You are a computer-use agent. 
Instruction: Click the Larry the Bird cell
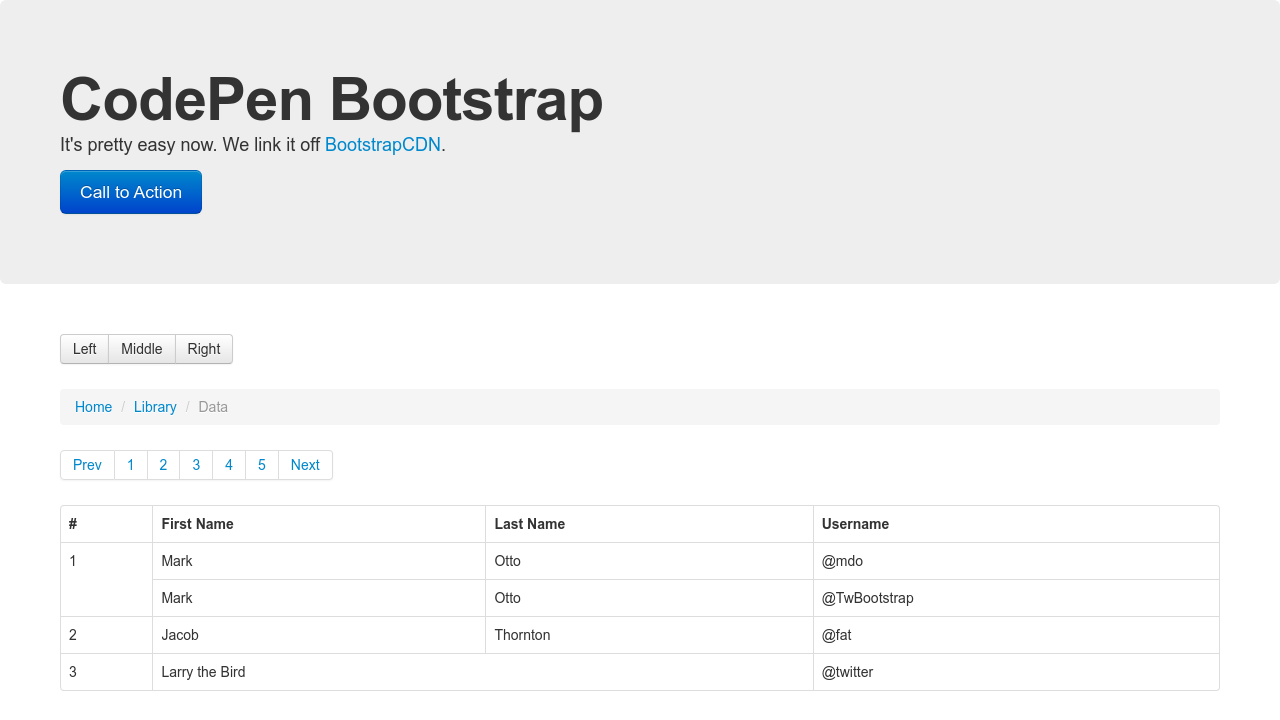203,672
